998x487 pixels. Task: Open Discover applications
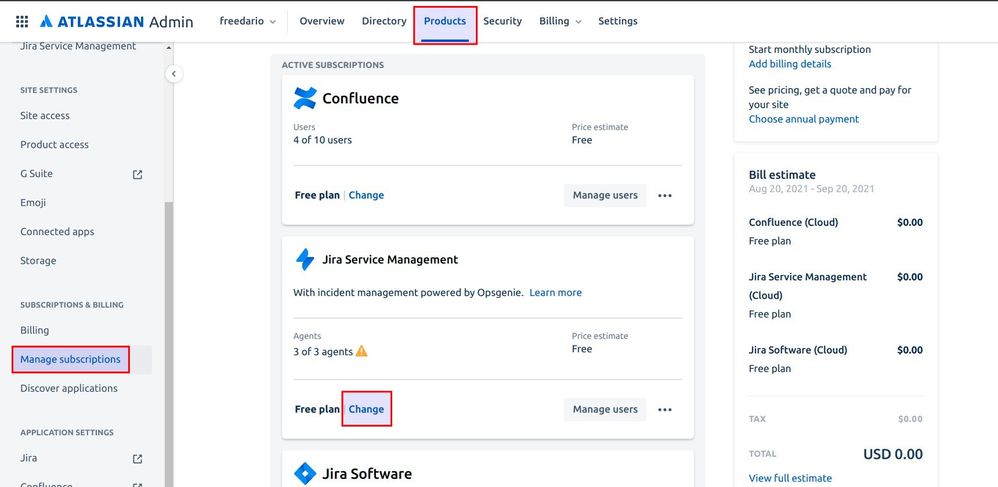tap(69, 388)
